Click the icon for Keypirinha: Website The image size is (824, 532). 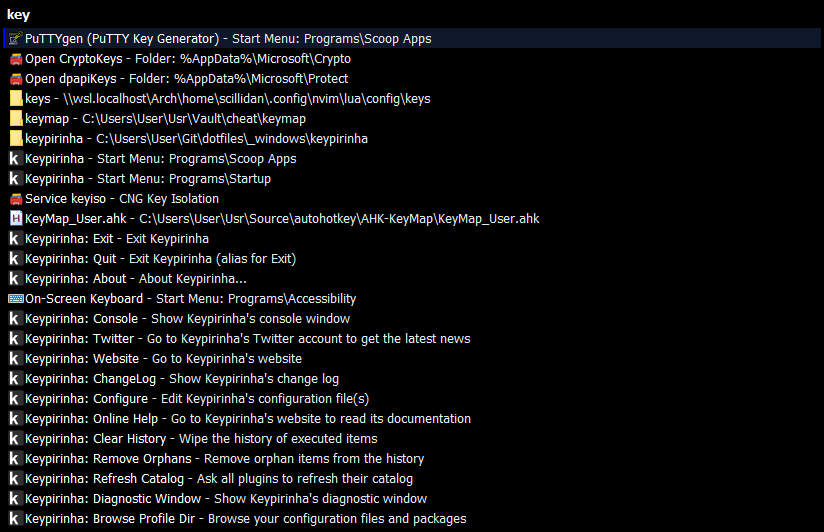click(x=16, y=358)
